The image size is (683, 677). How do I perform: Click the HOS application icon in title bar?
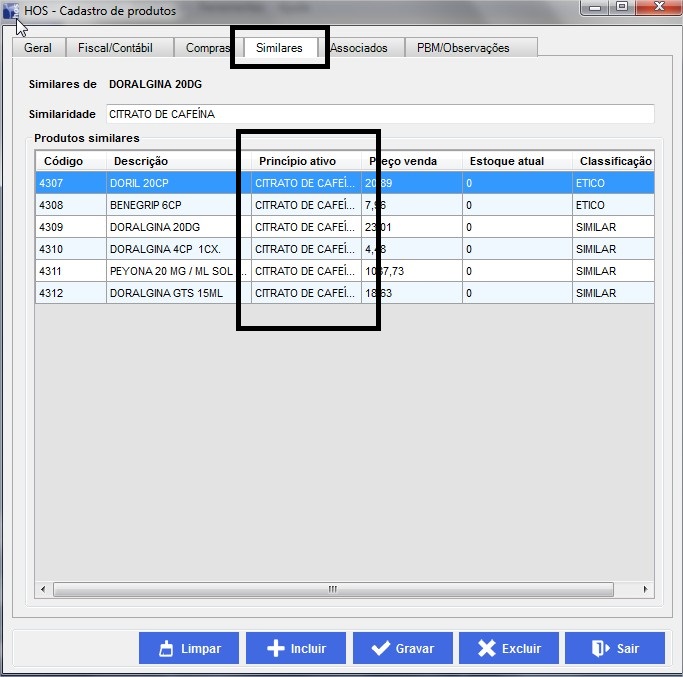click(x=12, y=11)
